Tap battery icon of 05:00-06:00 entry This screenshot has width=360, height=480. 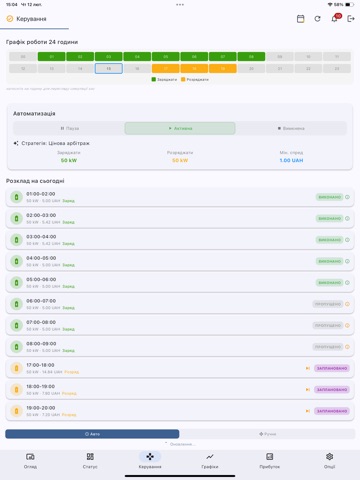tap(16, 283)
